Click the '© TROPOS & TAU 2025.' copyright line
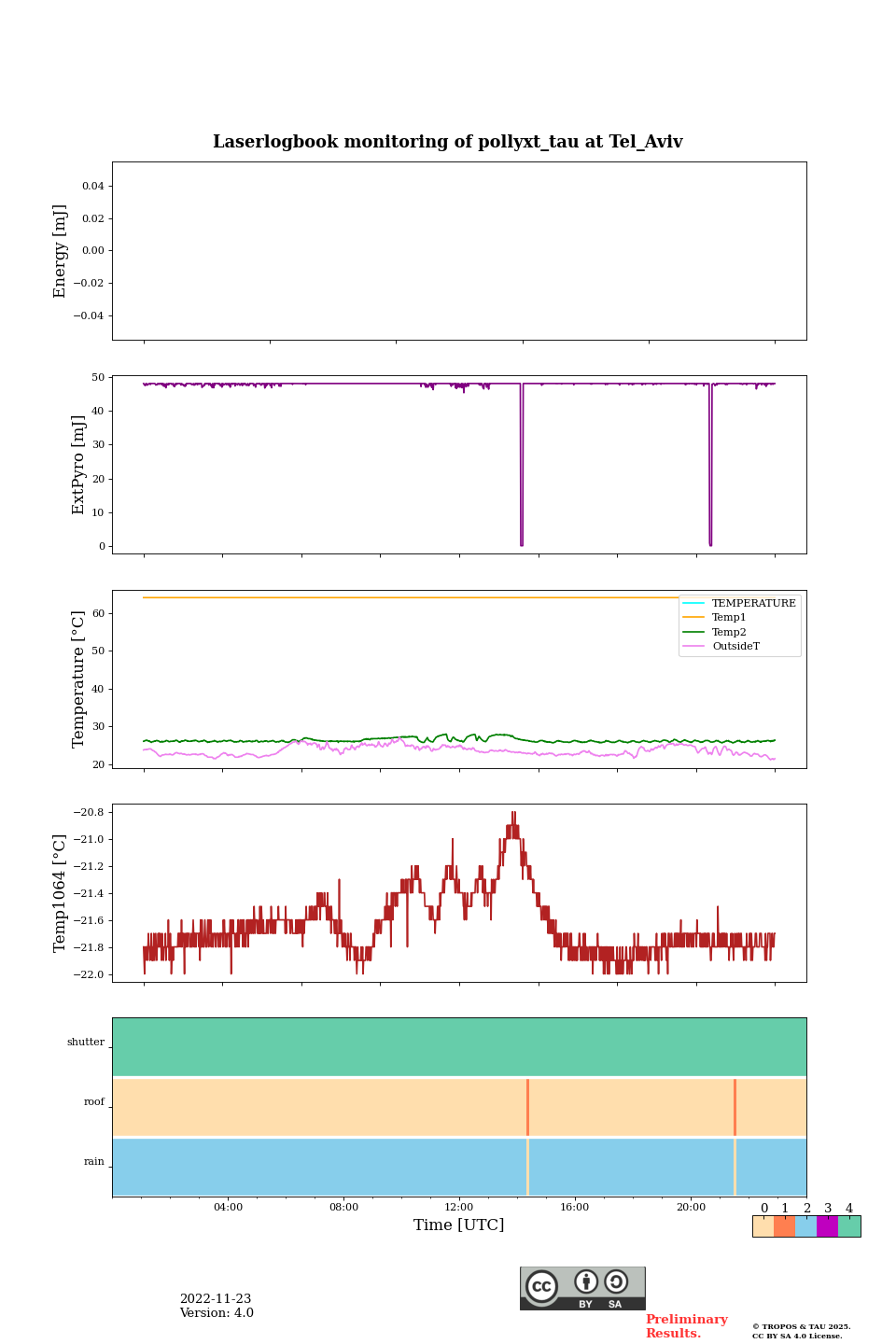 802,1326
